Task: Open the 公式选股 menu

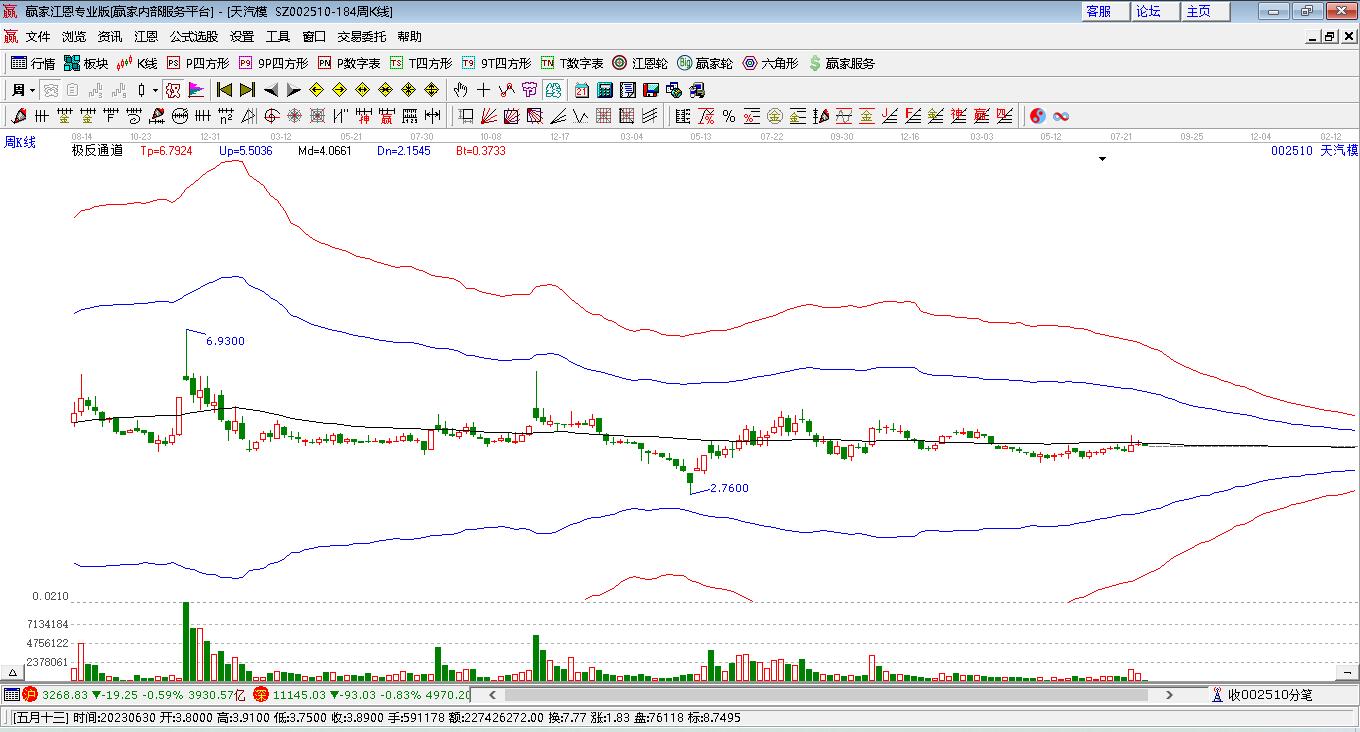Action: tap(193, 37)
